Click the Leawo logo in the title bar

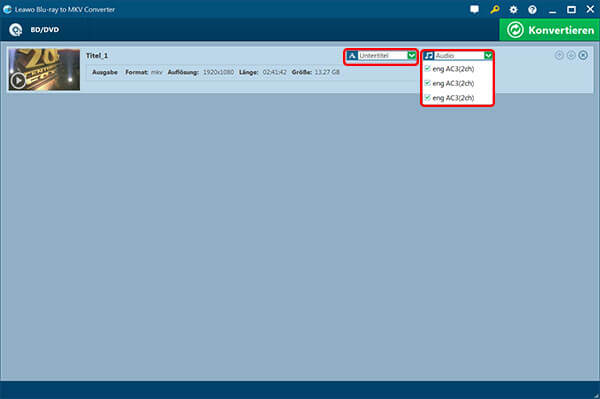(x=7, y=10)
